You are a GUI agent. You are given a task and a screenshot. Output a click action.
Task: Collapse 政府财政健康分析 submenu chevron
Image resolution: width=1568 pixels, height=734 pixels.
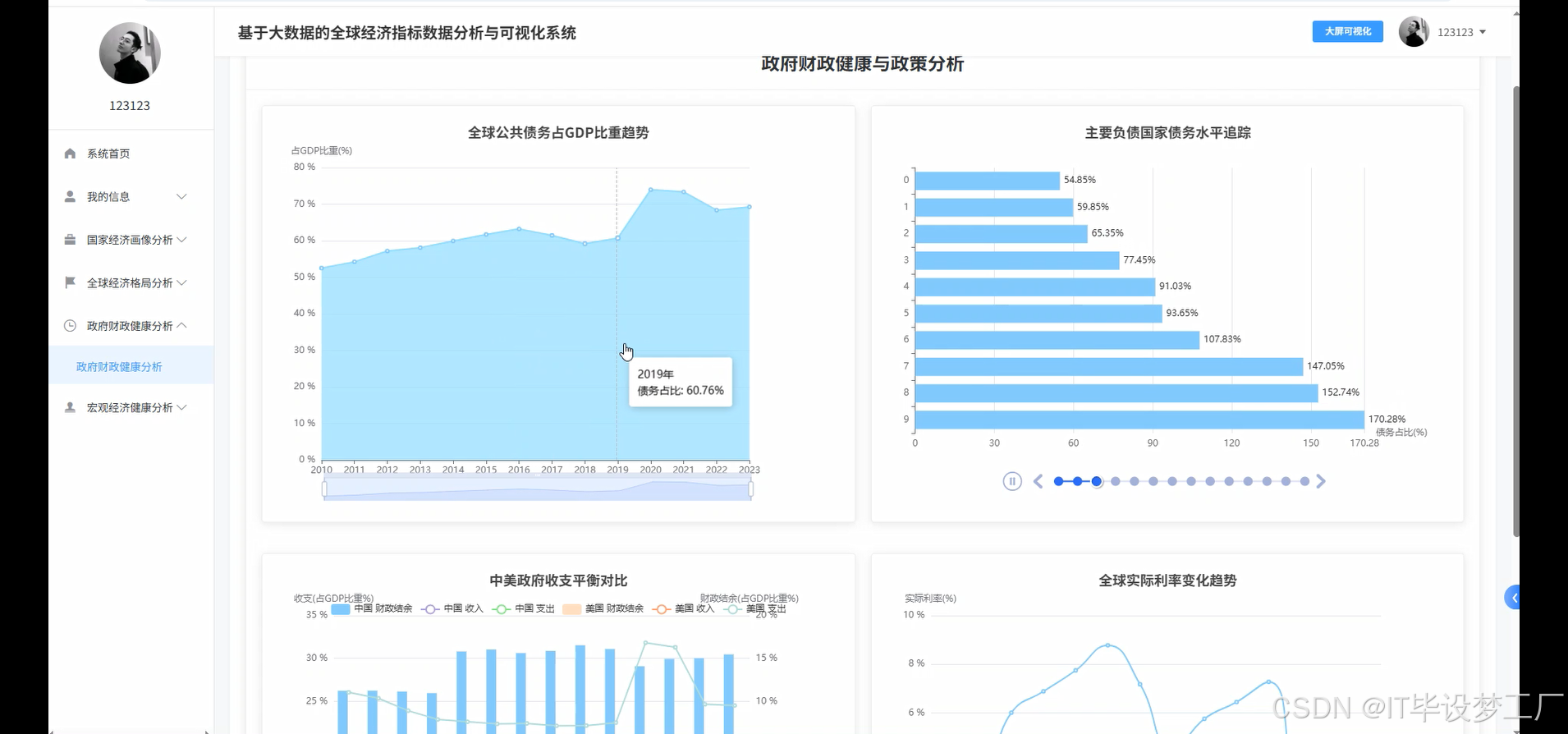181,326
